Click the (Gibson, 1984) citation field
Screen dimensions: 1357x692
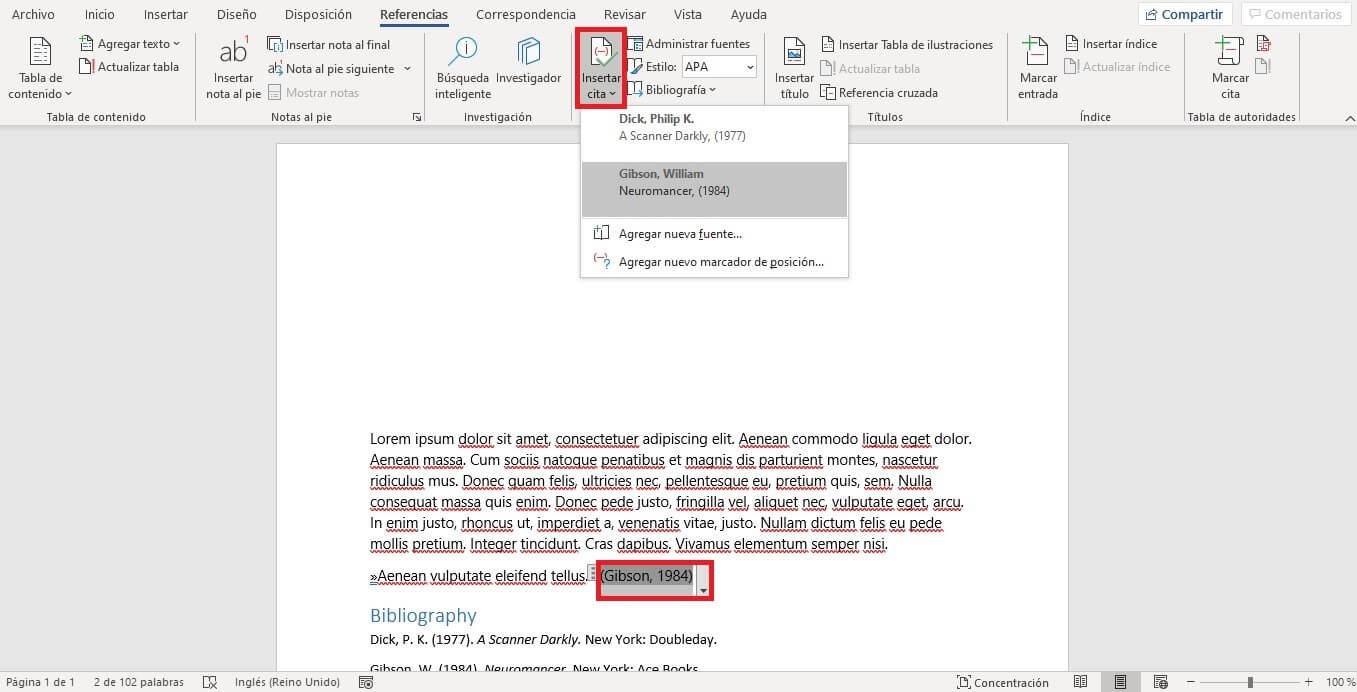point(646,577)
